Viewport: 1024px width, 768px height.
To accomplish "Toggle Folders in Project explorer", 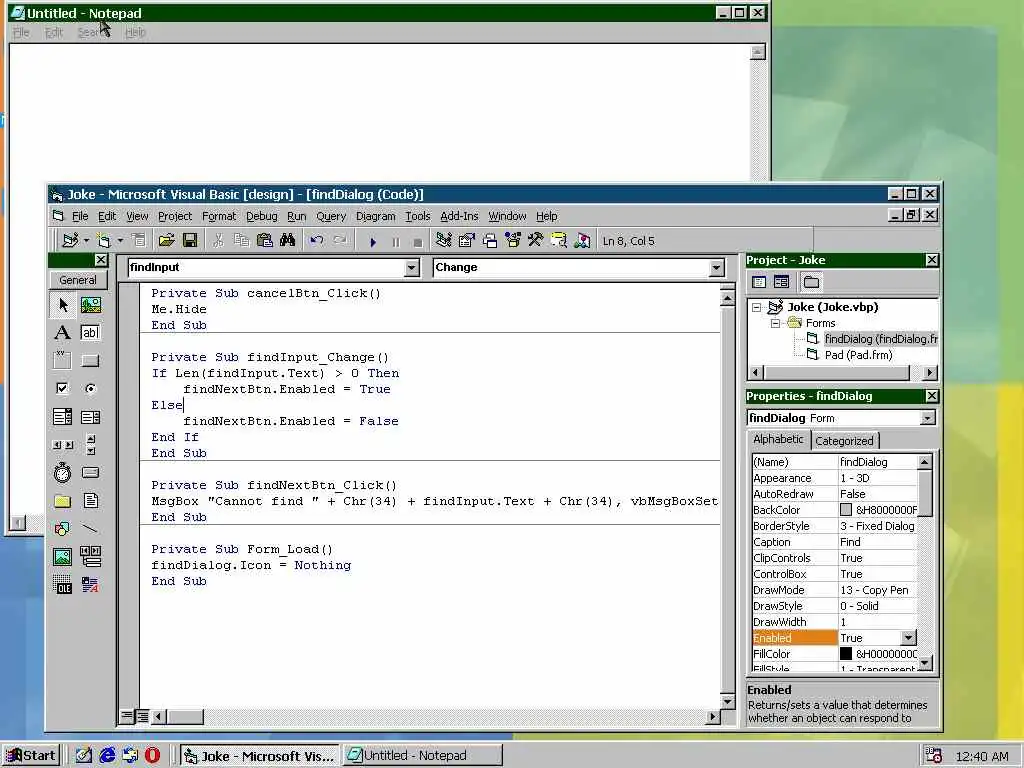I will (811, 282).
